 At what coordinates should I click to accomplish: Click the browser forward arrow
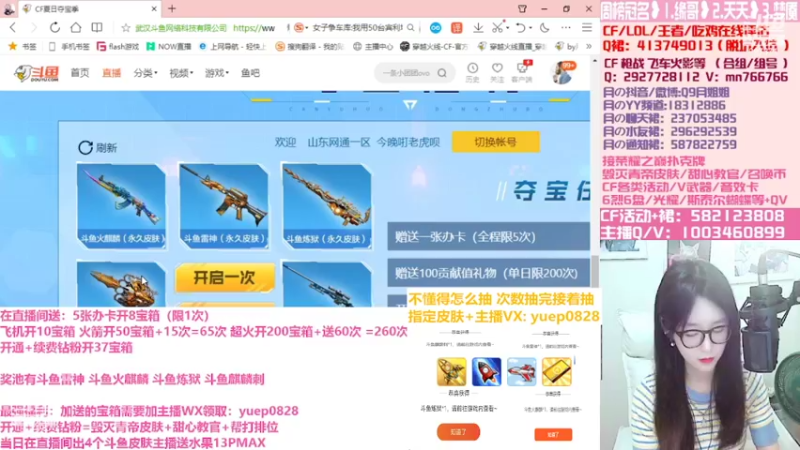click(x=34, y=28)
